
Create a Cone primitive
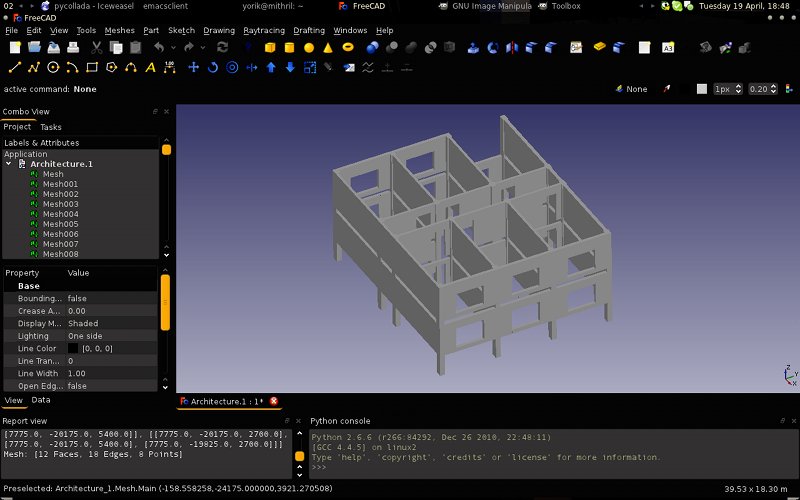click(x=328, y=47)
